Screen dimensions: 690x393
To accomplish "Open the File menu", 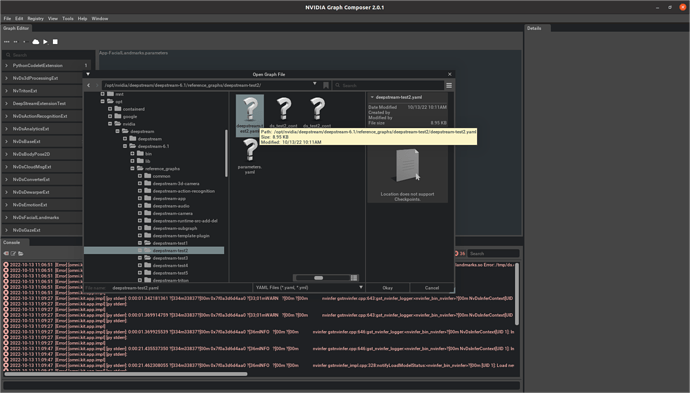I will pyautogui.click(x=7, y=18).
